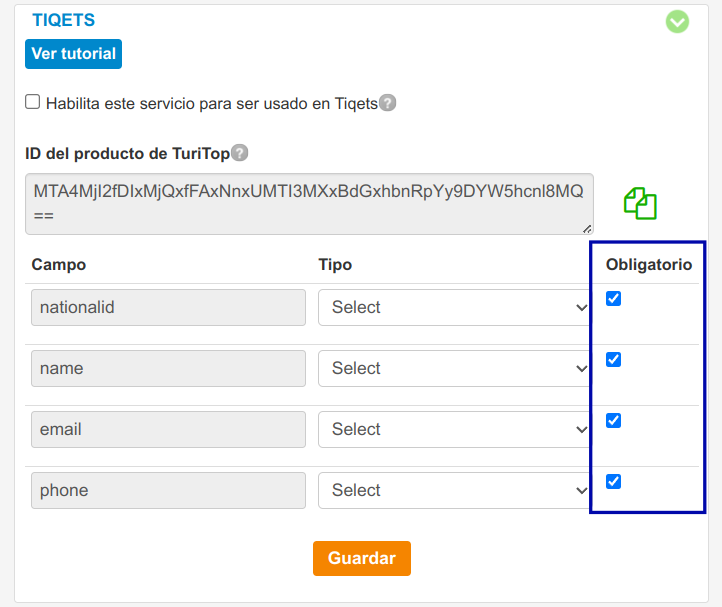This screenshot has height=607, width=722.
Task: Click the copy product ID icon
Action: [640, 203]
